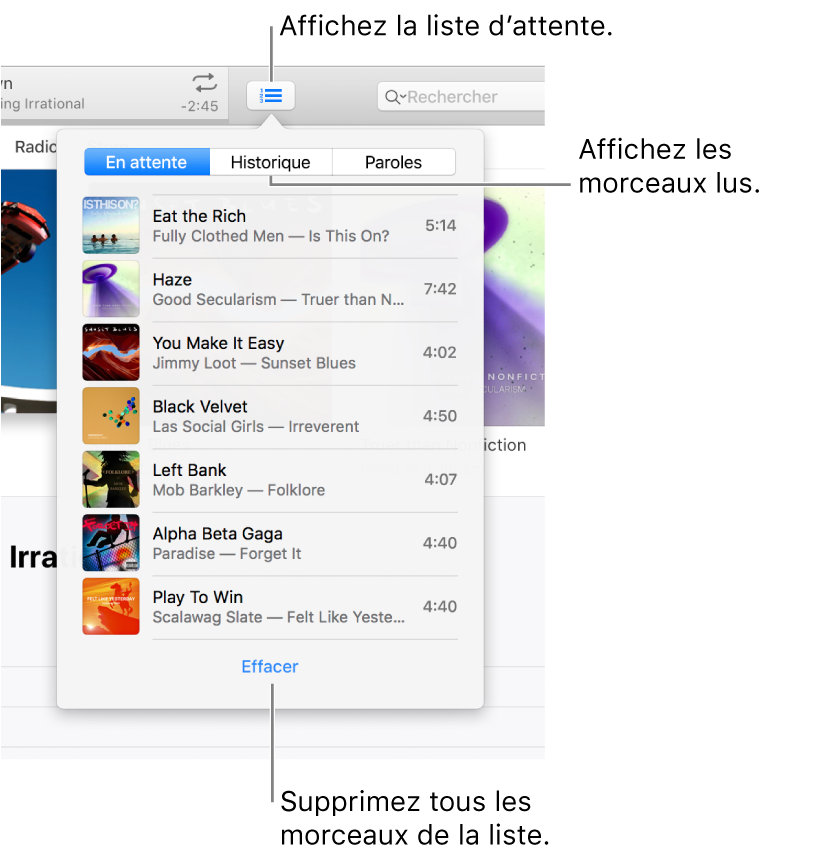Viewport: 825px width, 857px height.
Task: Click the 5:14 duration of Eat the Rich
Action: point(441,225)
